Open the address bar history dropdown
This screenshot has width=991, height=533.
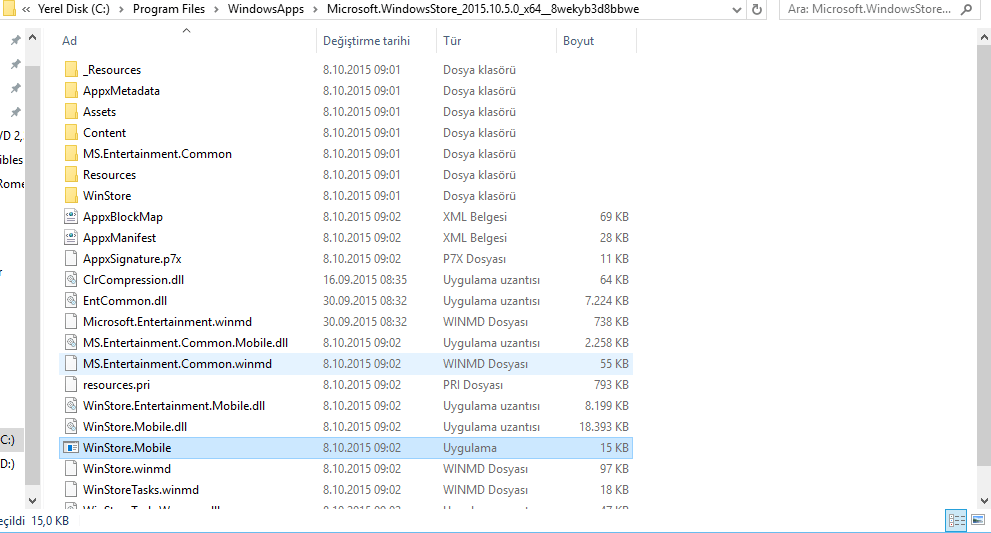(736, 9)
